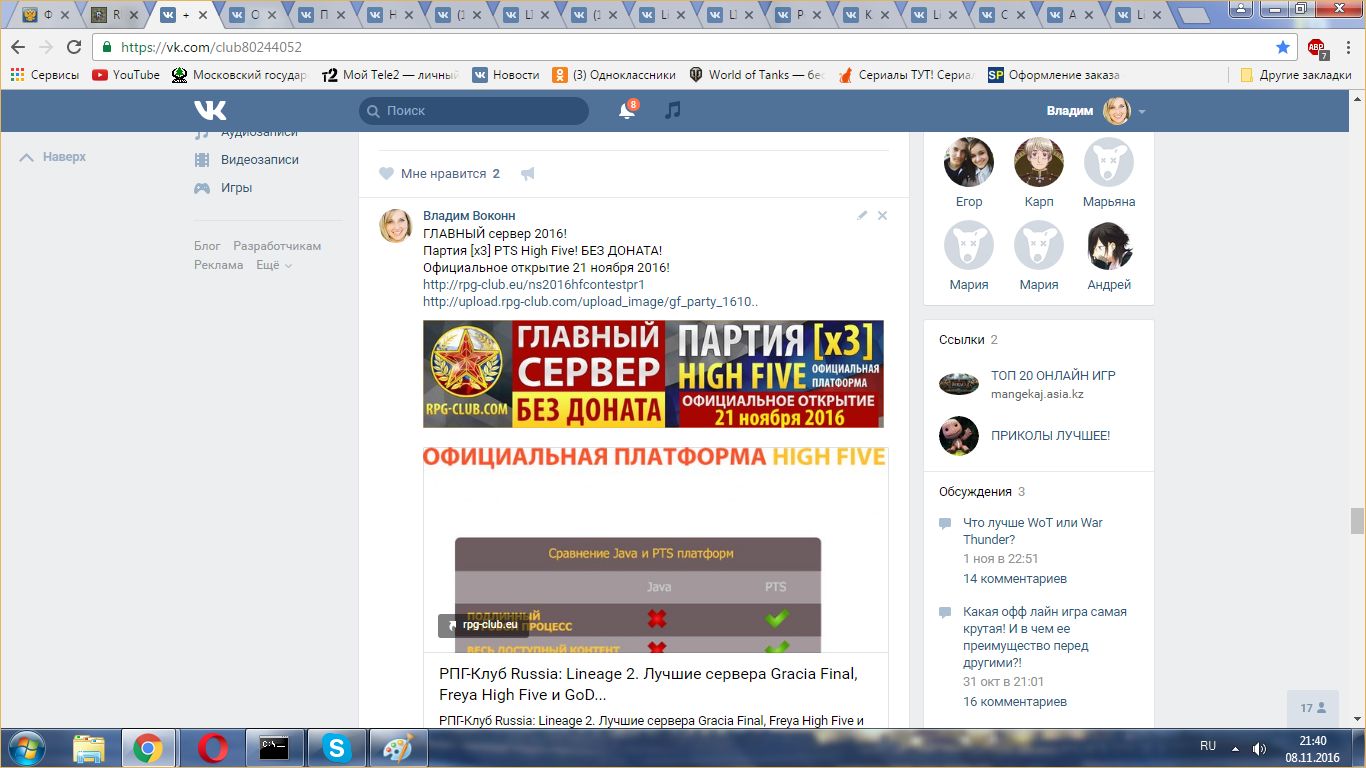1366x768 pixels.
Task: Click the VK logo in the header
Action: pyautogui.click(x=210, y=110)
